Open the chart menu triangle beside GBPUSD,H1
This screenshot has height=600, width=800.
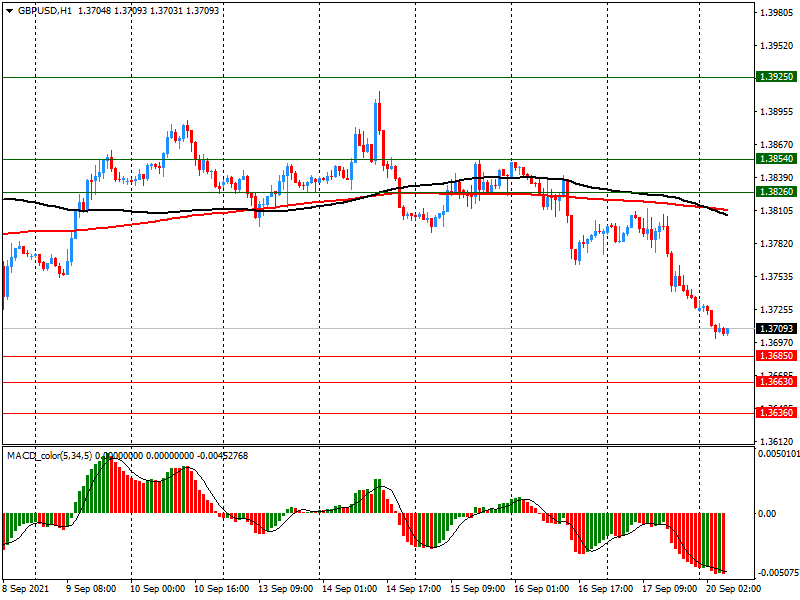(x=9, y=11)
